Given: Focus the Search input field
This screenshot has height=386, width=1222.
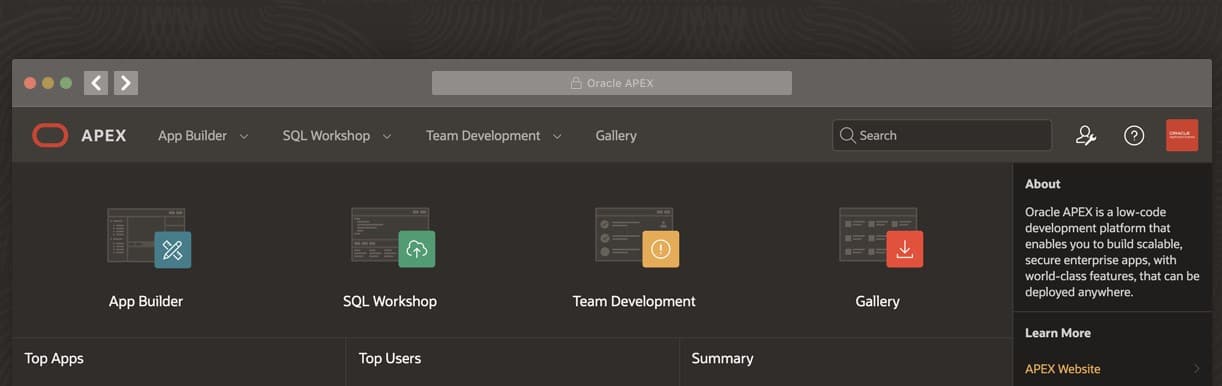Looking at the screenshot, I should pos(942,135).
